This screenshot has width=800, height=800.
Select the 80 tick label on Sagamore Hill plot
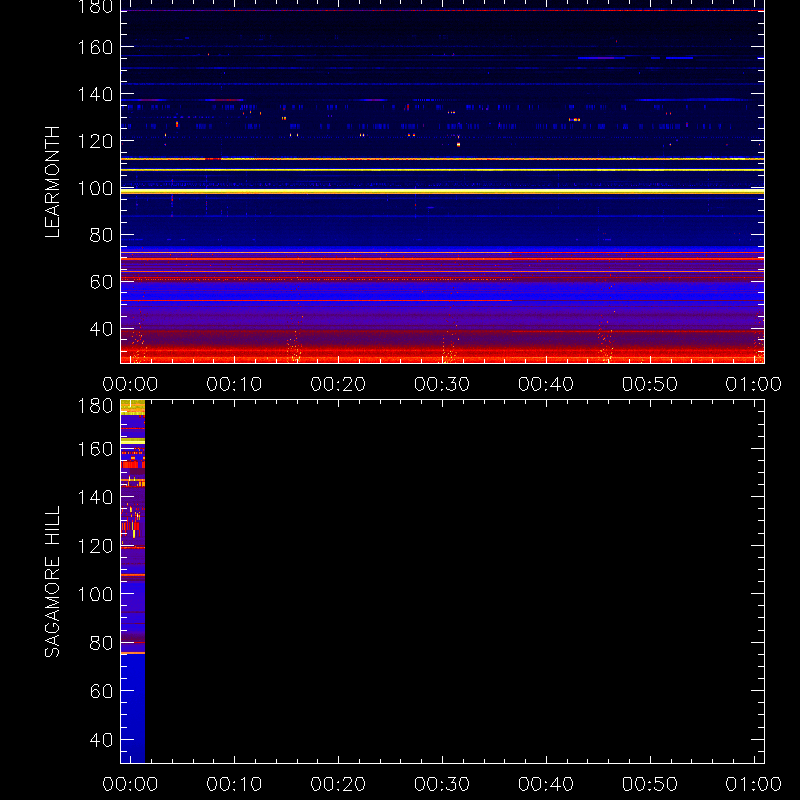[x=101, y=643]
